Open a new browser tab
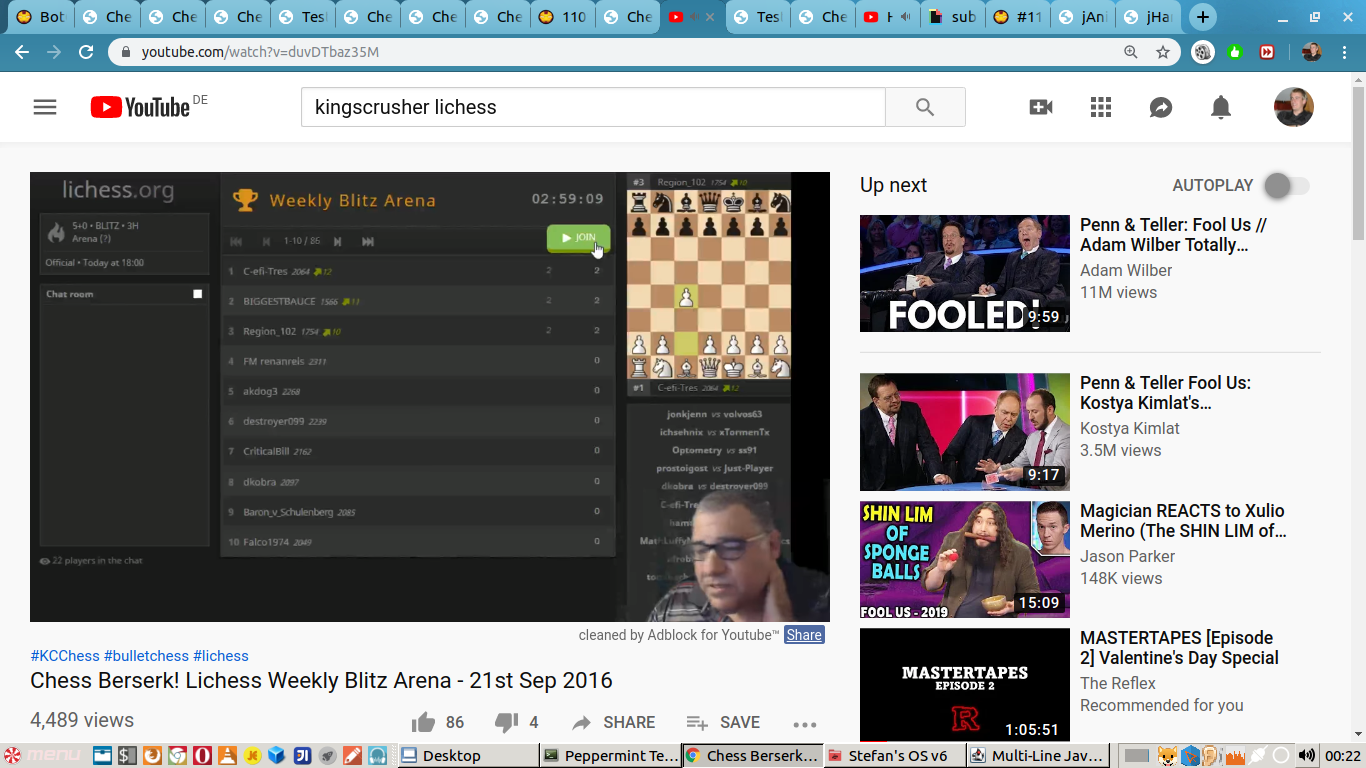The image size is (1366, 768). (1203, 17)
